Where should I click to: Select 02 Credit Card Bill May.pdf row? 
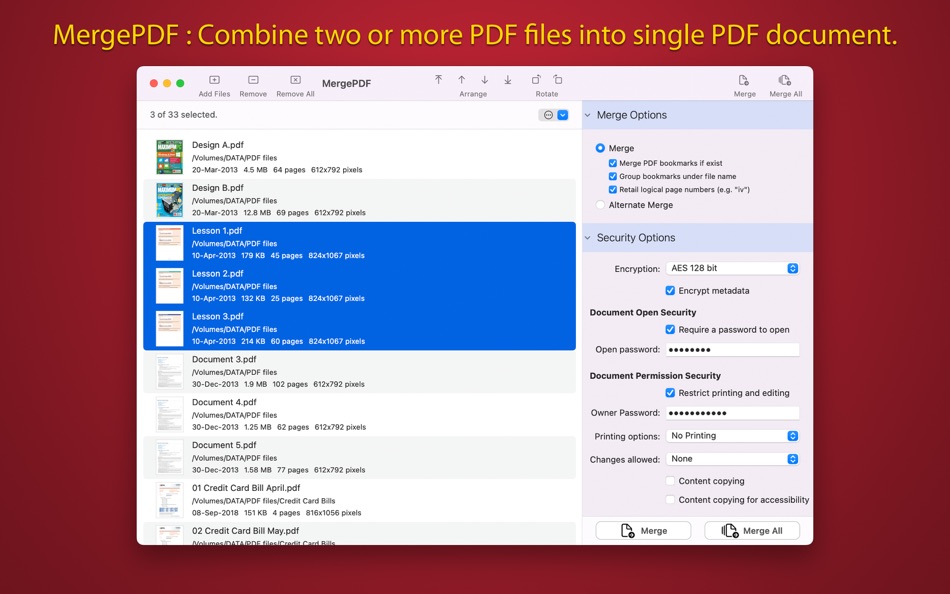point(359,533)
